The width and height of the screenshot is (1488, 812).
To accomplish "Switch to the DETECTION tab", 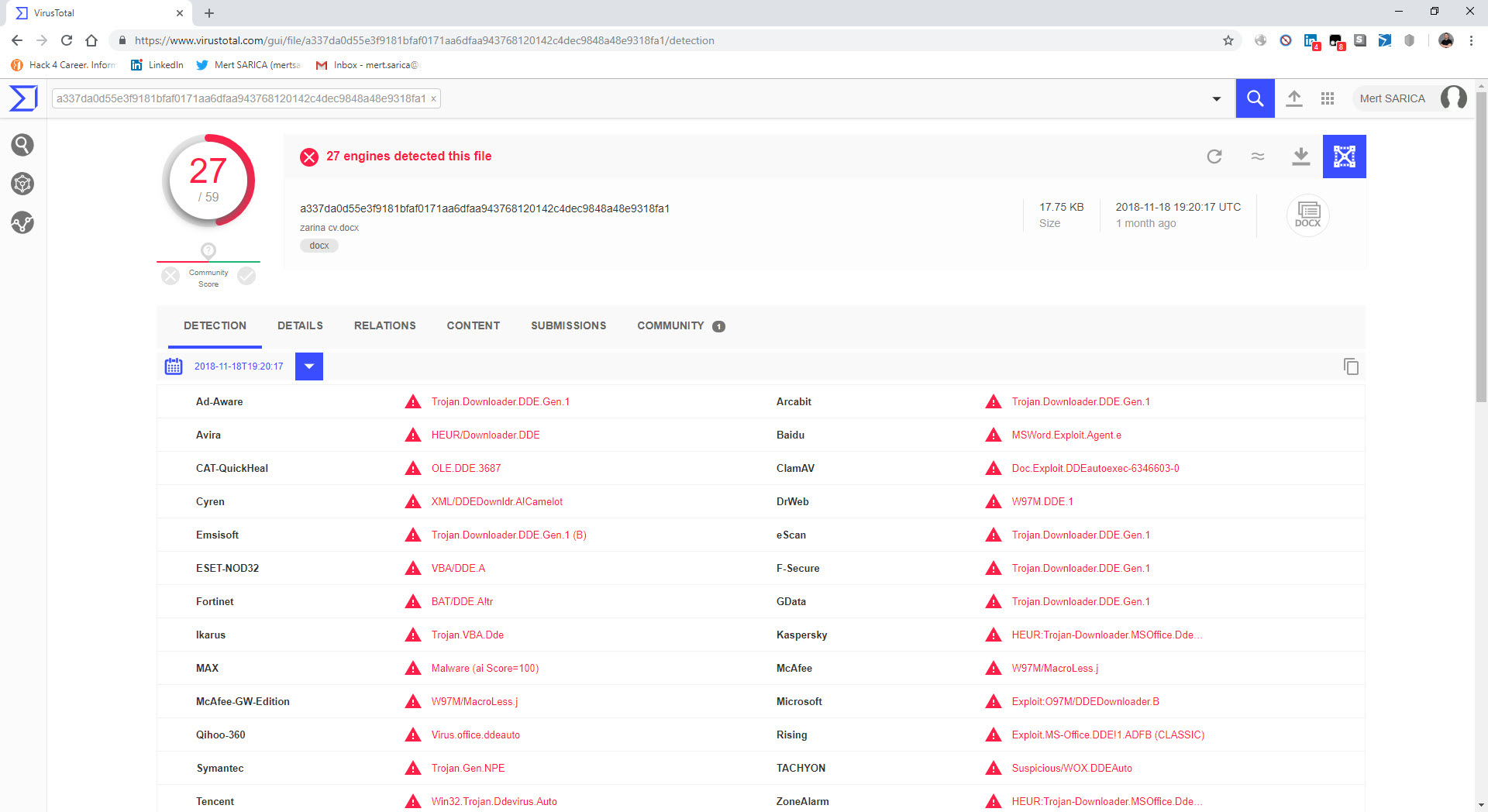I will pos(215,326).
